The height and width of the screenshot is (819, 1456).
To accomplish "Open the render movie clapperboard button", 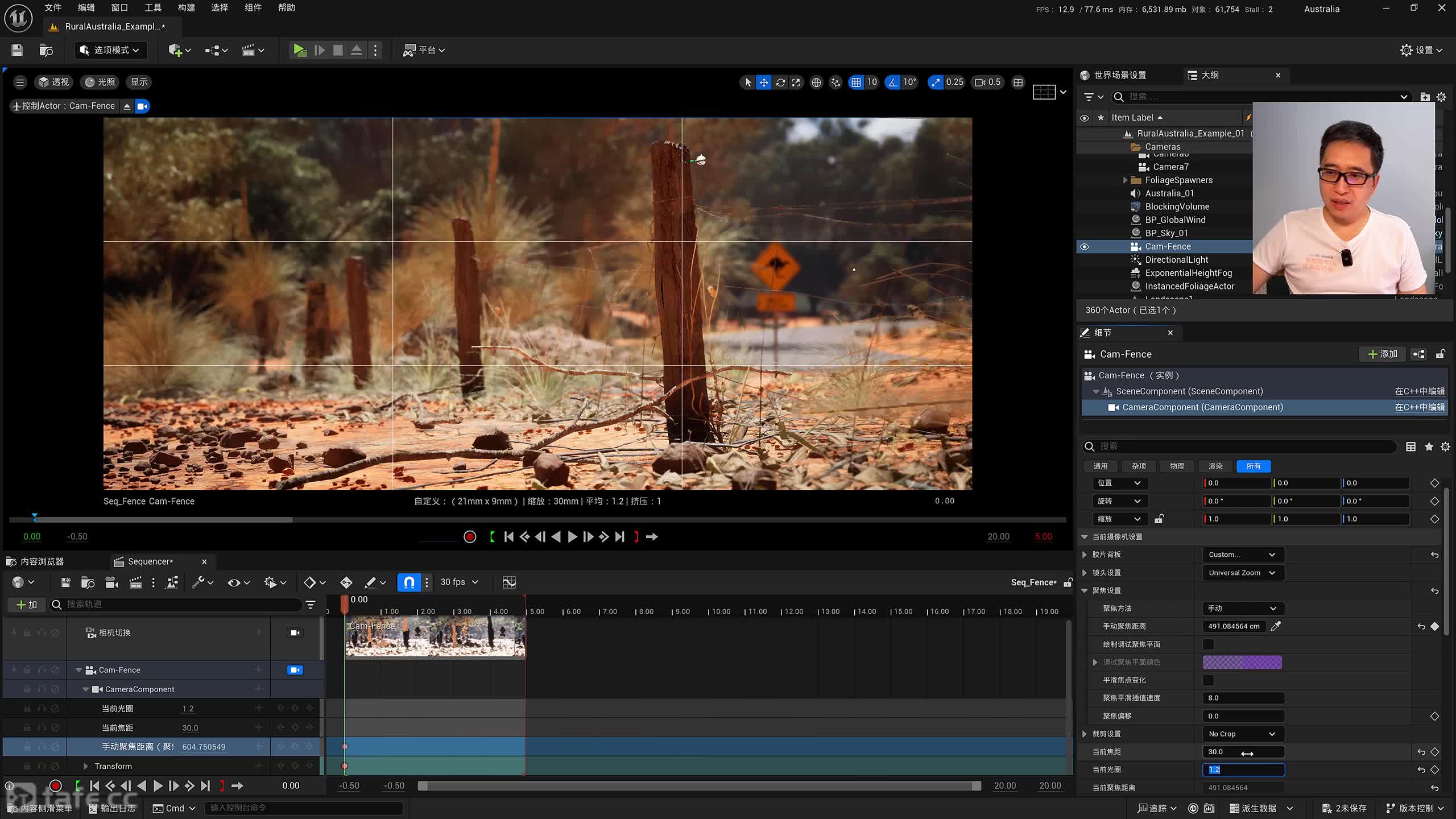I will pyautogui.click(x=135, y=582).
